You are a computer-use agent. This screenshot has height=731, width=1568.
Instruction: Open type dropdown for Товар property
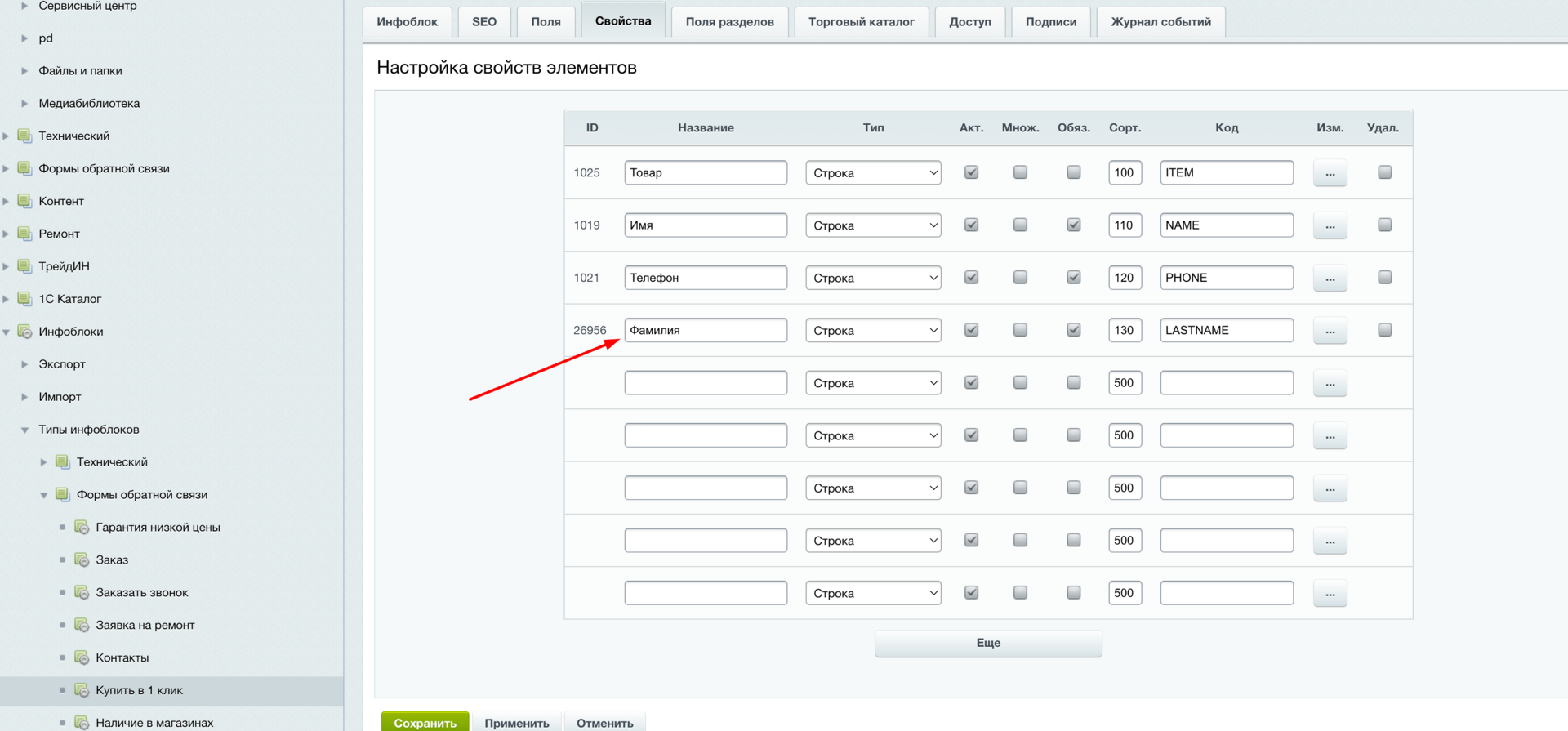(x=873, y=172)
